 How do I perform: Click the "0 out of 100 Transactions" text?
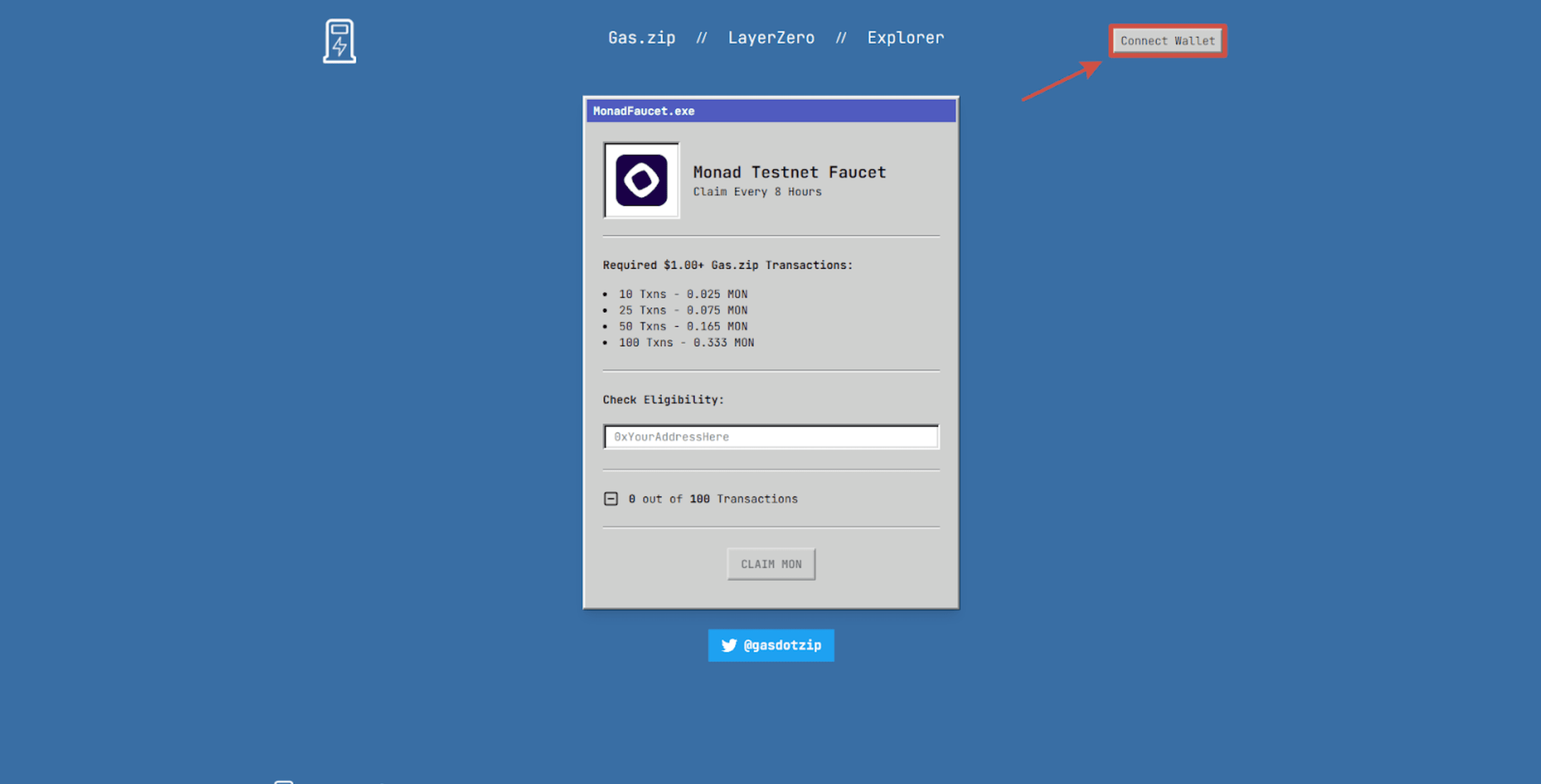(x=712, y=499)
